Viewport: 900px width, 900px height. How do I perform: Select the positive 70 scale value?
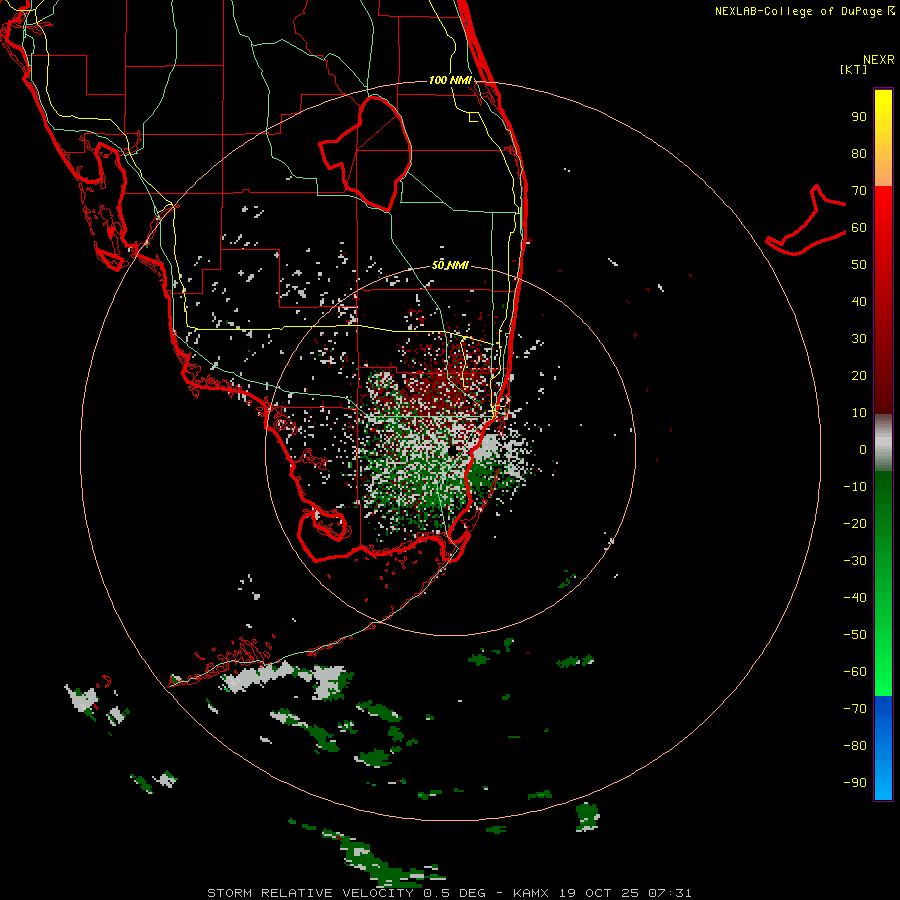pyautogui.click(x=859, y=191)
